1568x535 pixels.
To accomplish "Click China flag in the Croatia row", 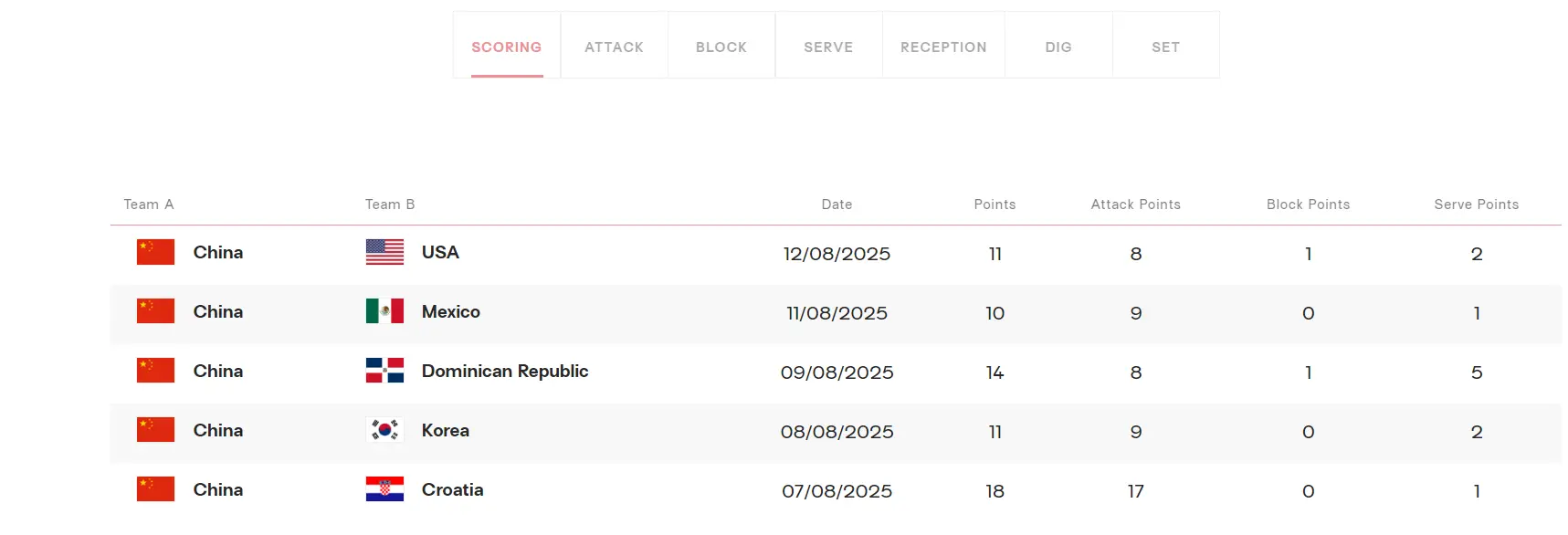I will pos(155,489).
